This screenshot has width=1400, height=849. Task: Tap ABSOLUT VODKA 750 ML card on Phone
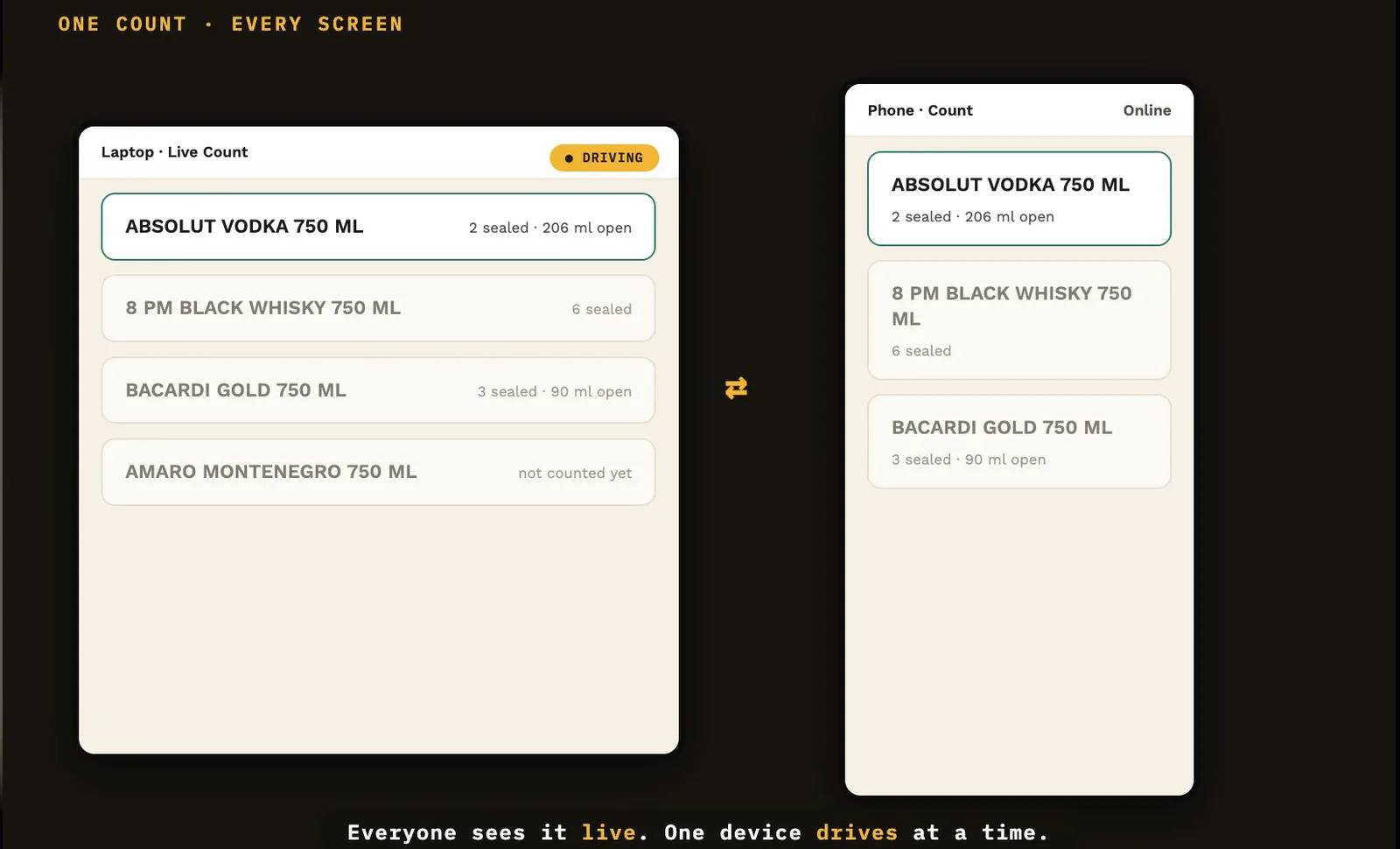tap(1018, 199)
